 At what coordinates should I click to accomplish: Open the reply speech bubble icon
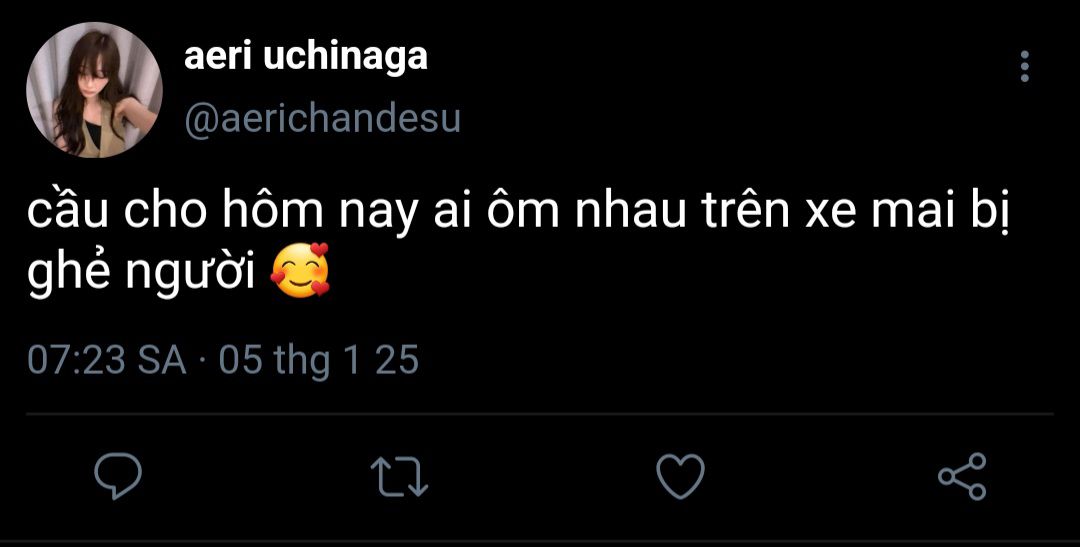[118, 476]
